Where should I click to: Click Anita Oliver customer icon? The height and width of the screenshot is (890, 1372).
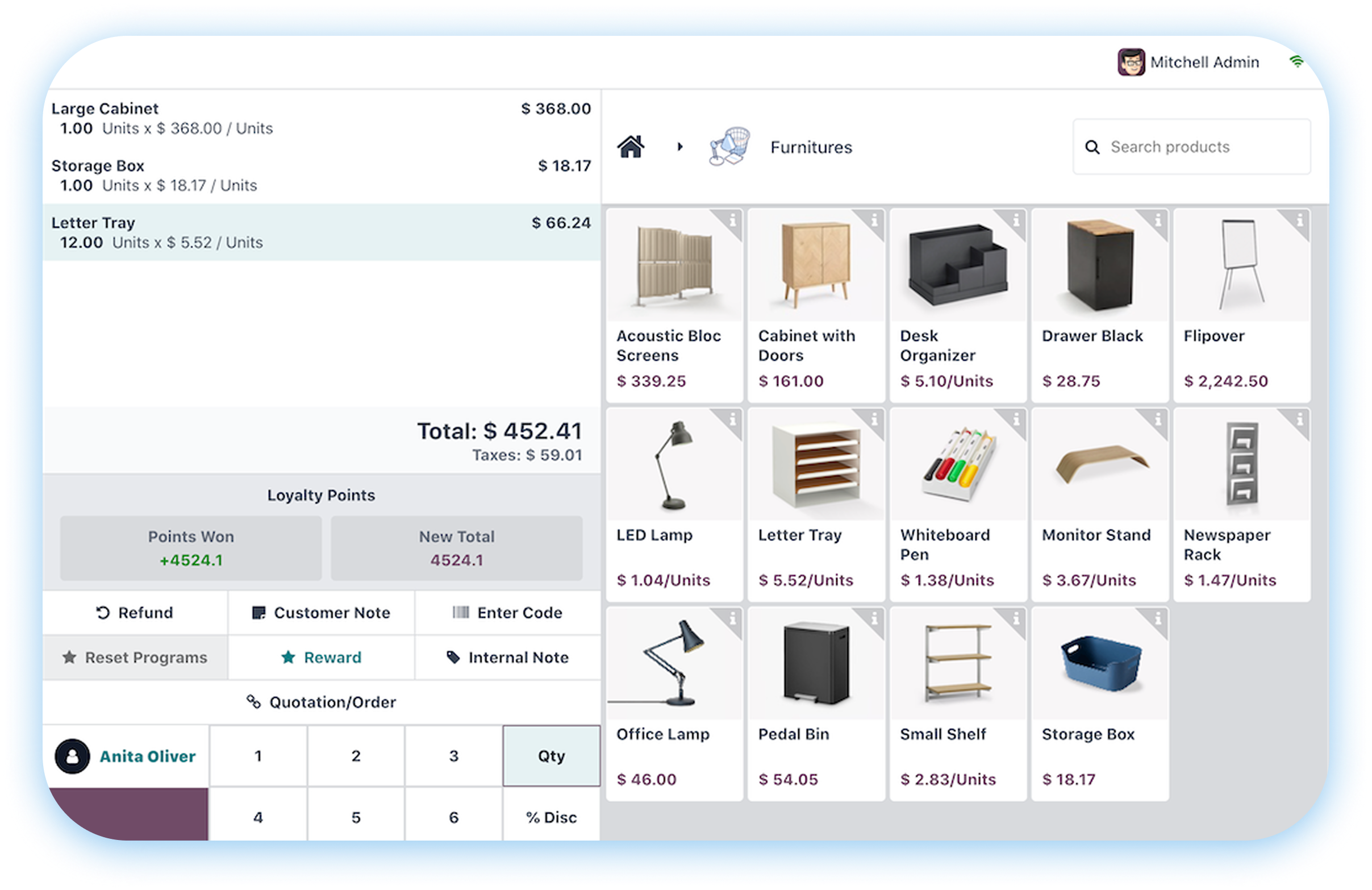(72, 756)
